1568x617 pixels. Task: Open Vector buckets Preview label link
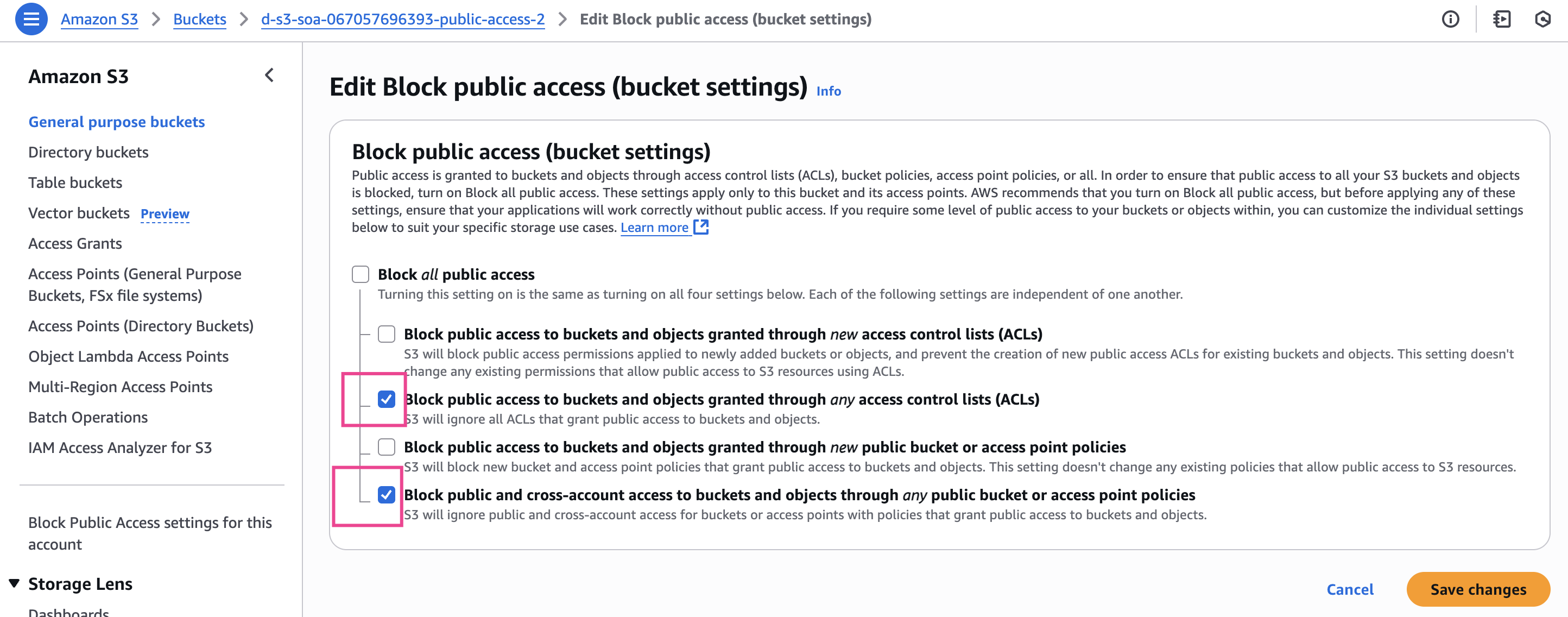point(165,214)
